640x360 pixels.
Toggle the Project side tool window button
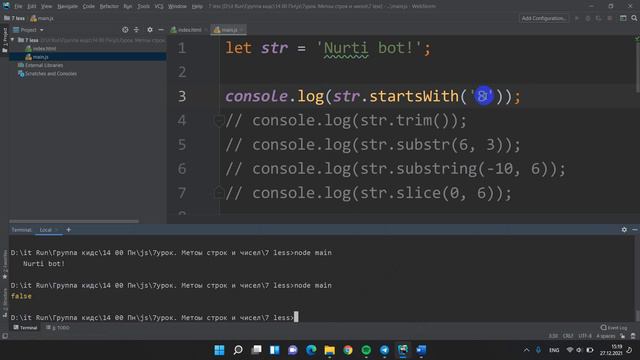click(4, 40)
